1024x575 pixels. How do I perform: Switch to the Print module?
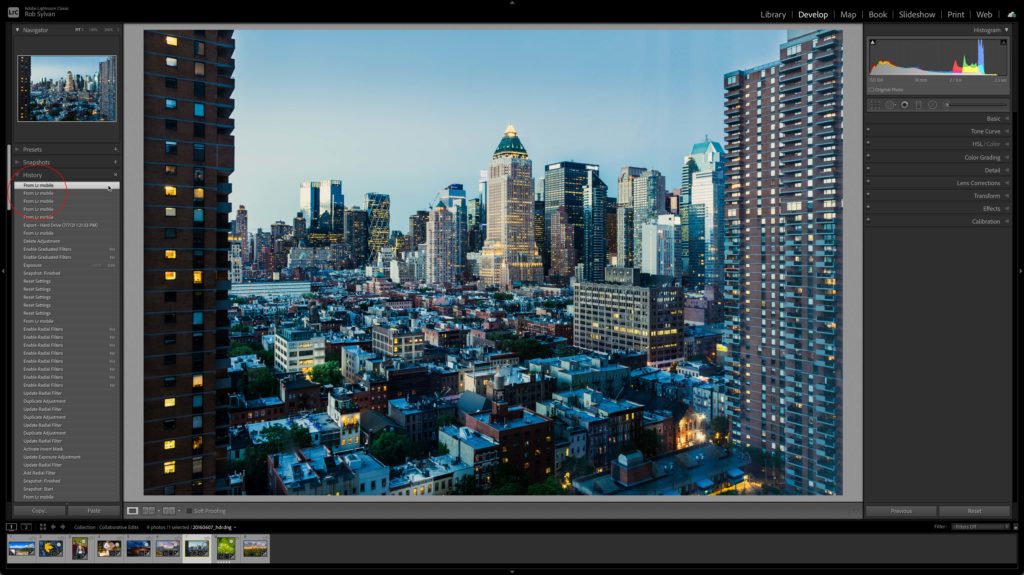point(955,14)
